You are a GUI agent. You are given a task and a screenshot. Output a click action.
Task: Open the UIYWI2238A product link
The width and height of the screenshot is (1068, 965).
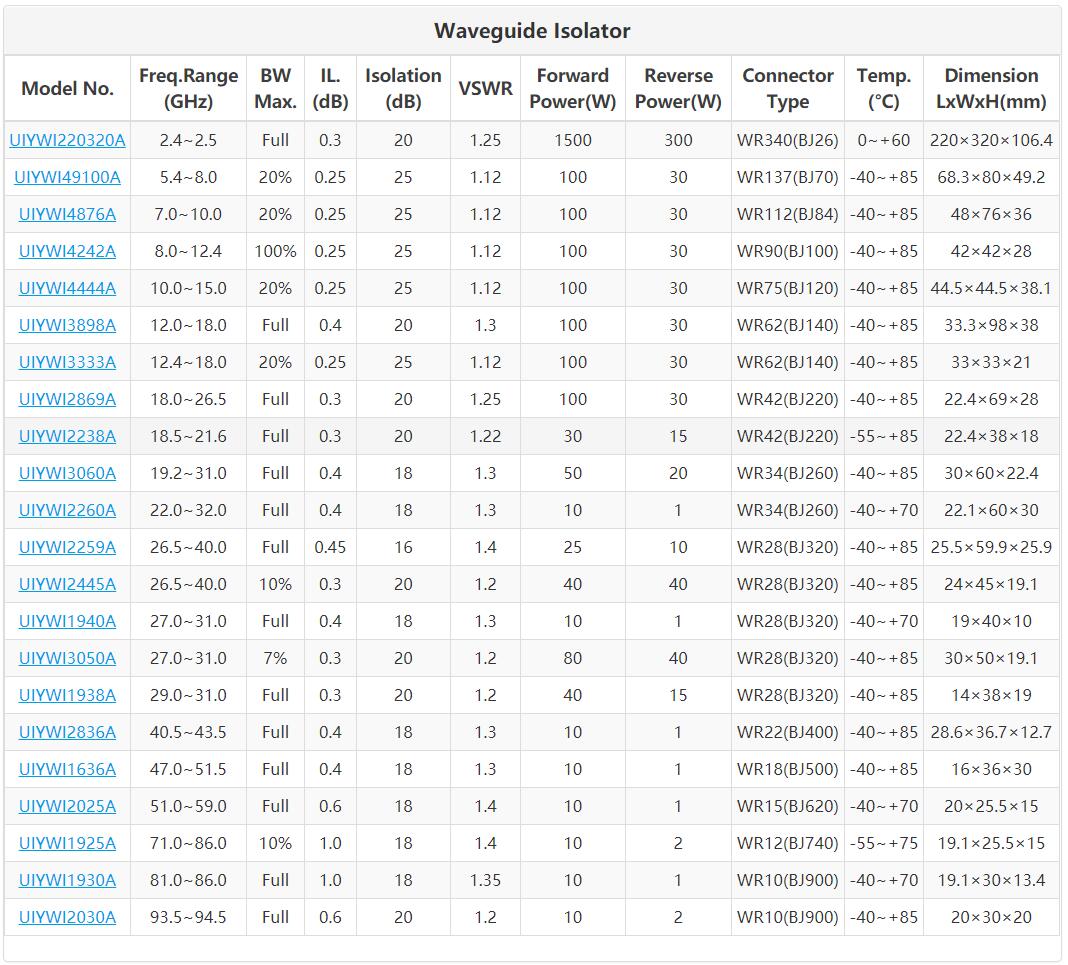(x=67, y=436)
